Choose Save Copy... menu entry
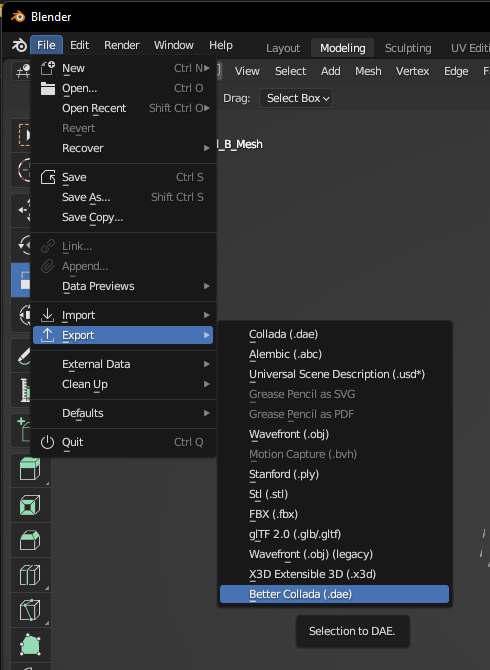Image resolution: width=490 pixels, height=670 pixels. 123,217
